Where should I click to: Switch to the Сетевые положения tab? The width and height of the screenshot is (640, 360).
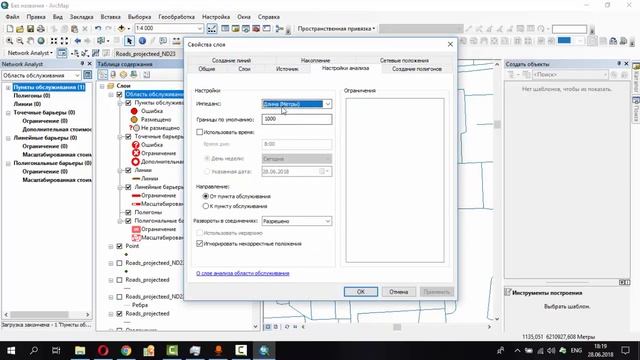404,60
